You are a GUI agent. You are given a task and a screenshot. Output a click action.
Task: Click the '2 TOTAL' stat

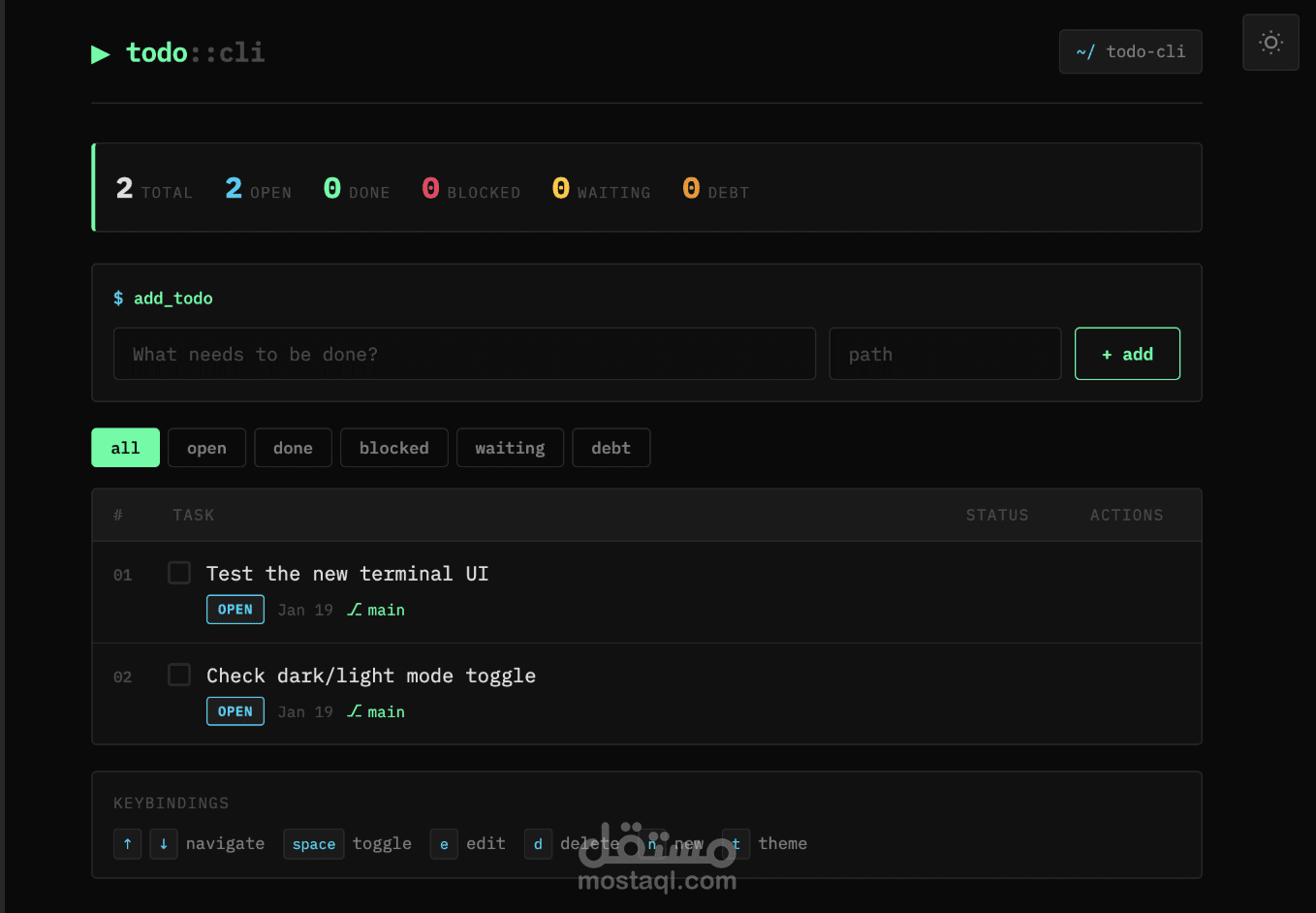154,189
